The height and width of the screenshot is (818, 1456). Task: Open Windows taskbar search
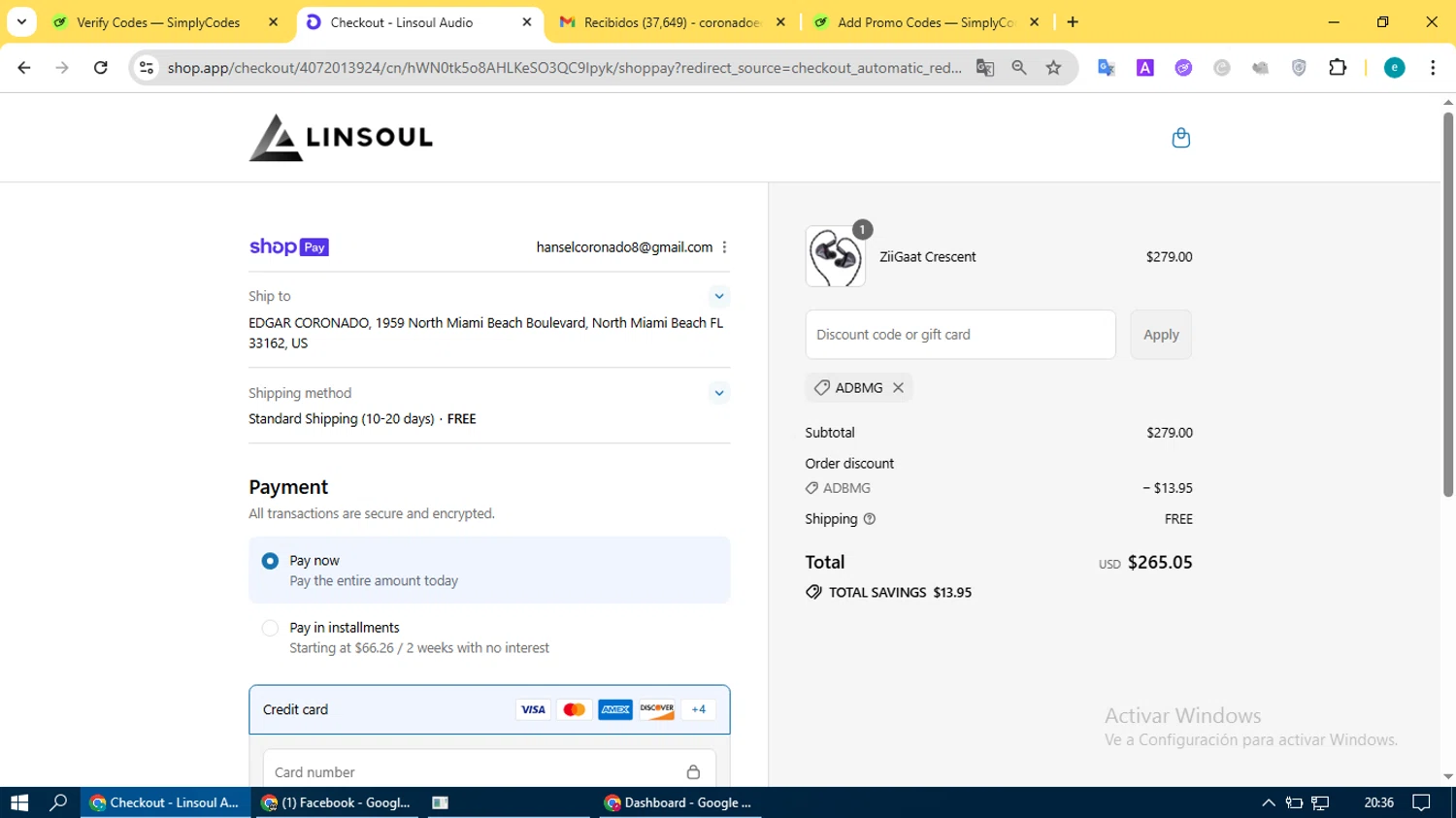(58, 802)
